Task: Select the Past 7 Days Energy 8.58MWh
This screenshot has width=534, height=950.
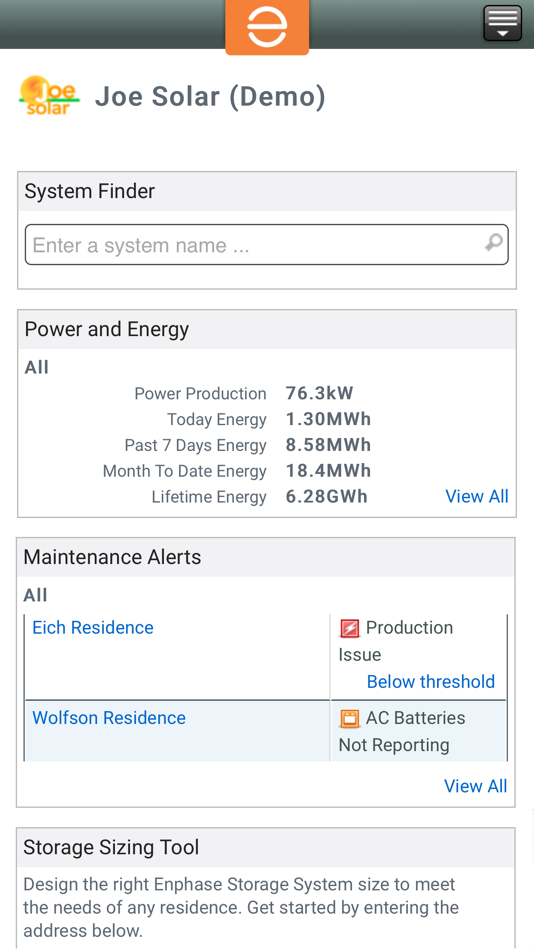Action: pos(328,445)
